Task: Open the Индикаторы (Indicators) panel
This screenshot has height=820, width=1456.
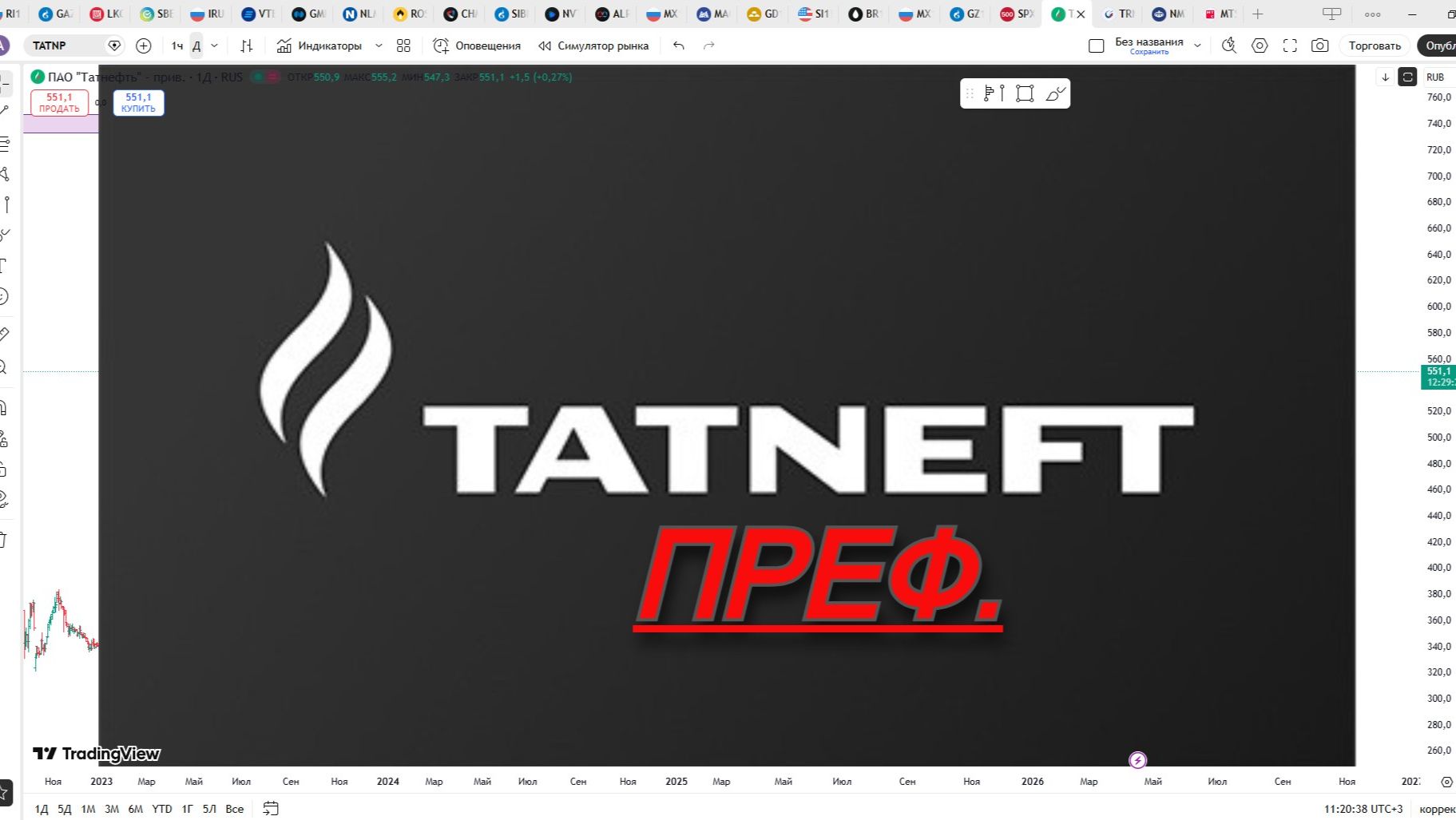Action: [331, 46]
